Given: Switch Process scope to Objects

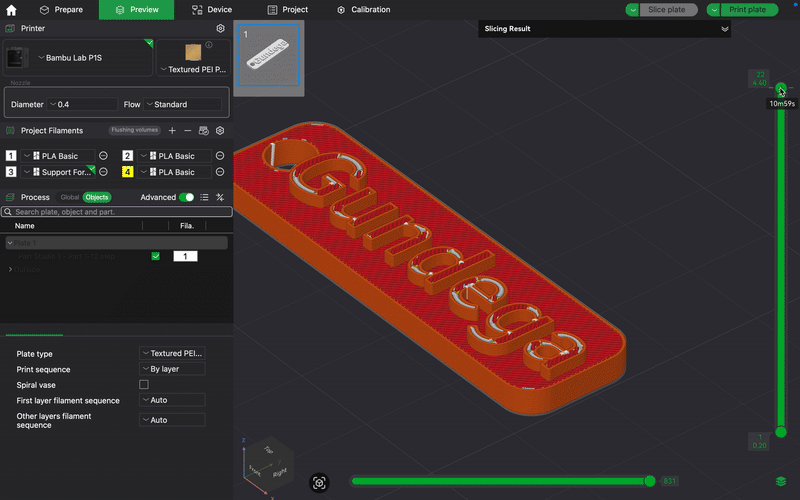Looking at the screenshot, I should (x=97, y=197).
